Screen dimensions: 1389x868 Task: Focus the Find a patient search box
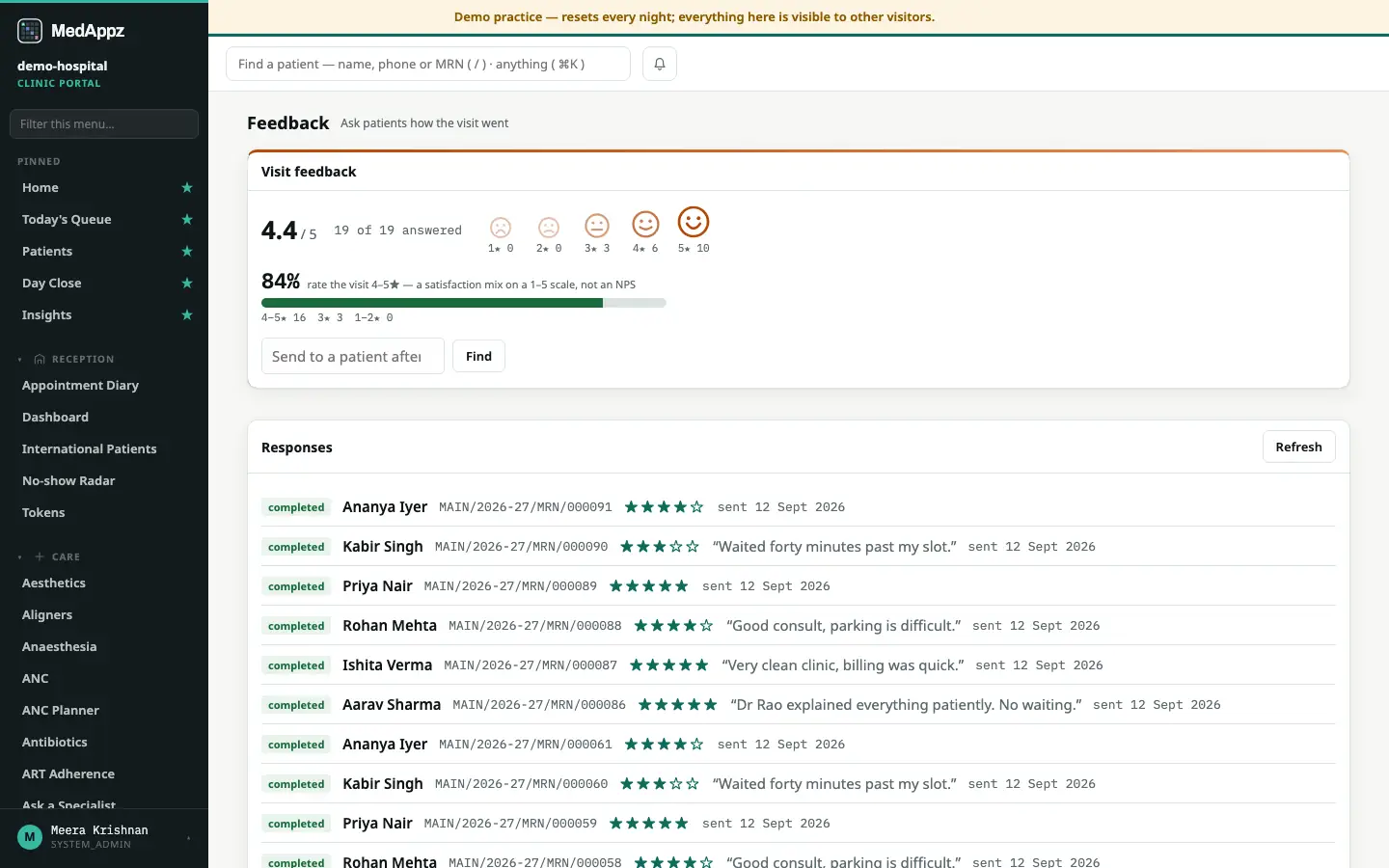(428, 64)
